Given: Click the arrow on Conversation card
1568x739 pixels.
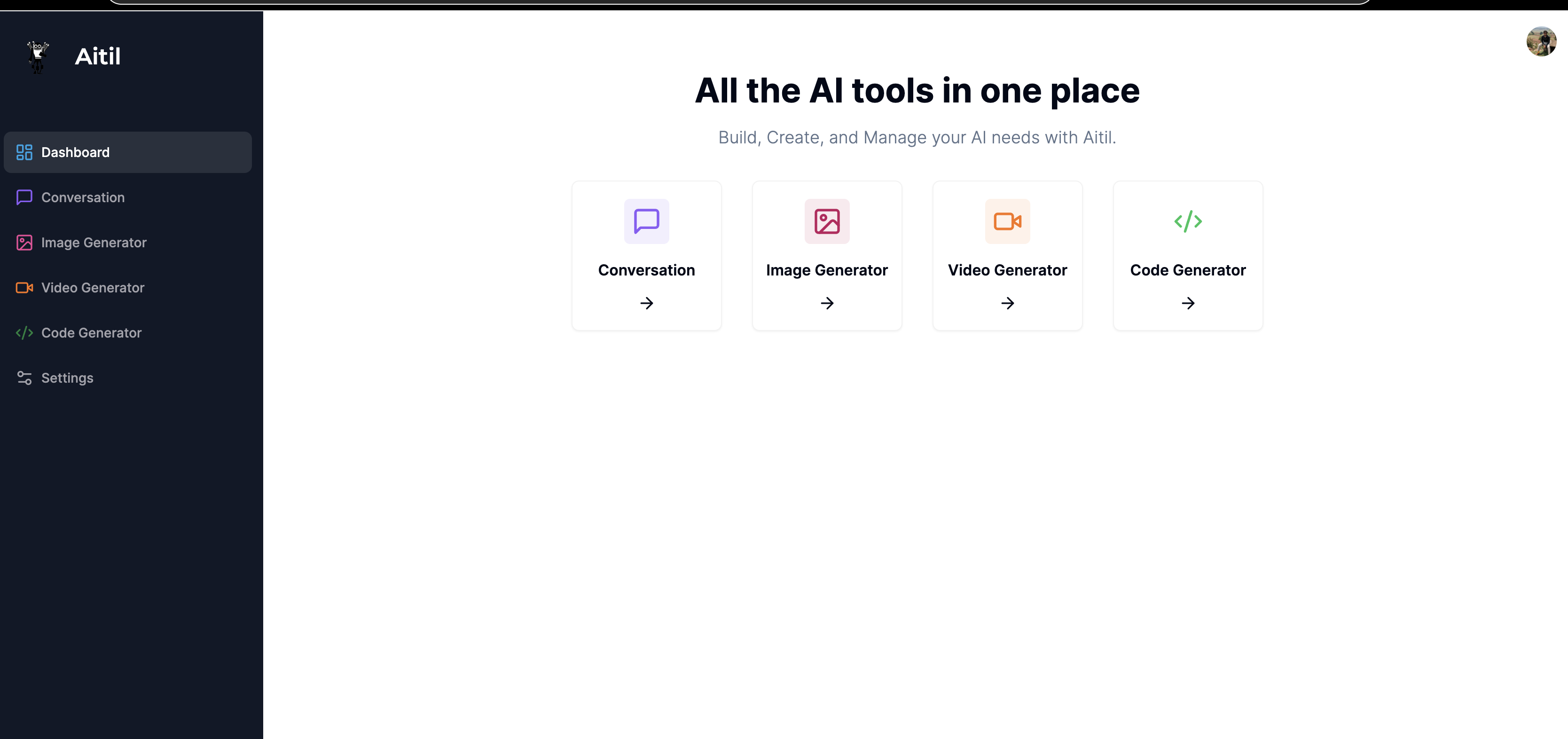Looking at the screenshot, I should point(646,303).
